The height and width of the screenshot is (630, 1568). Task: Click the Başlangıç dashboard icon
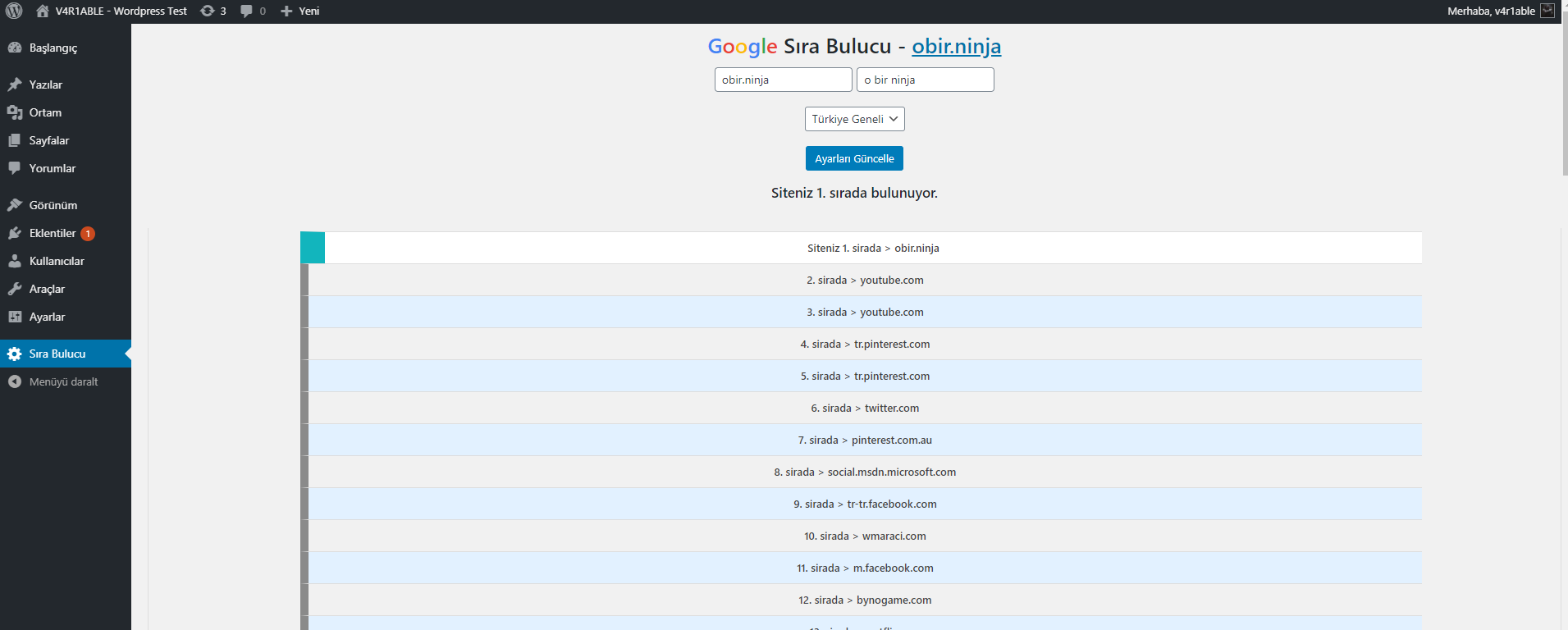pyautogui.click(x=15, y=48)
